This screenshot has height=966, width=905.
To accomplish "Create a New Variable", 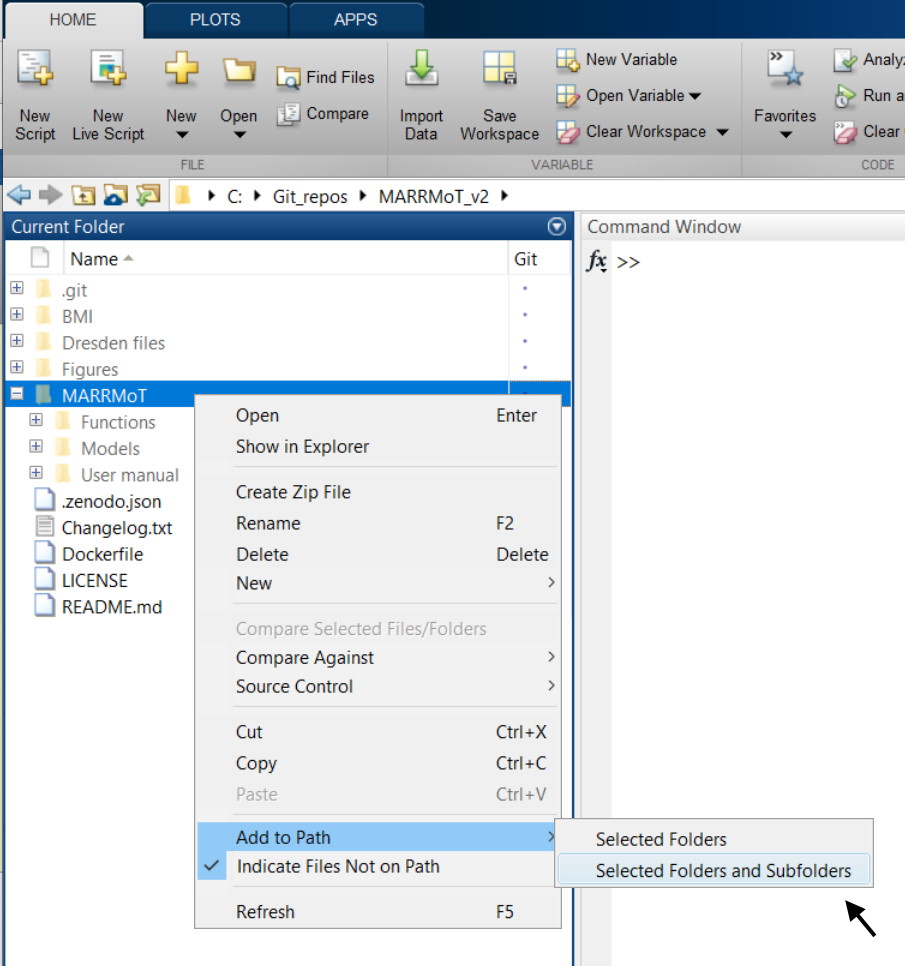I will (x=617, y=60).
